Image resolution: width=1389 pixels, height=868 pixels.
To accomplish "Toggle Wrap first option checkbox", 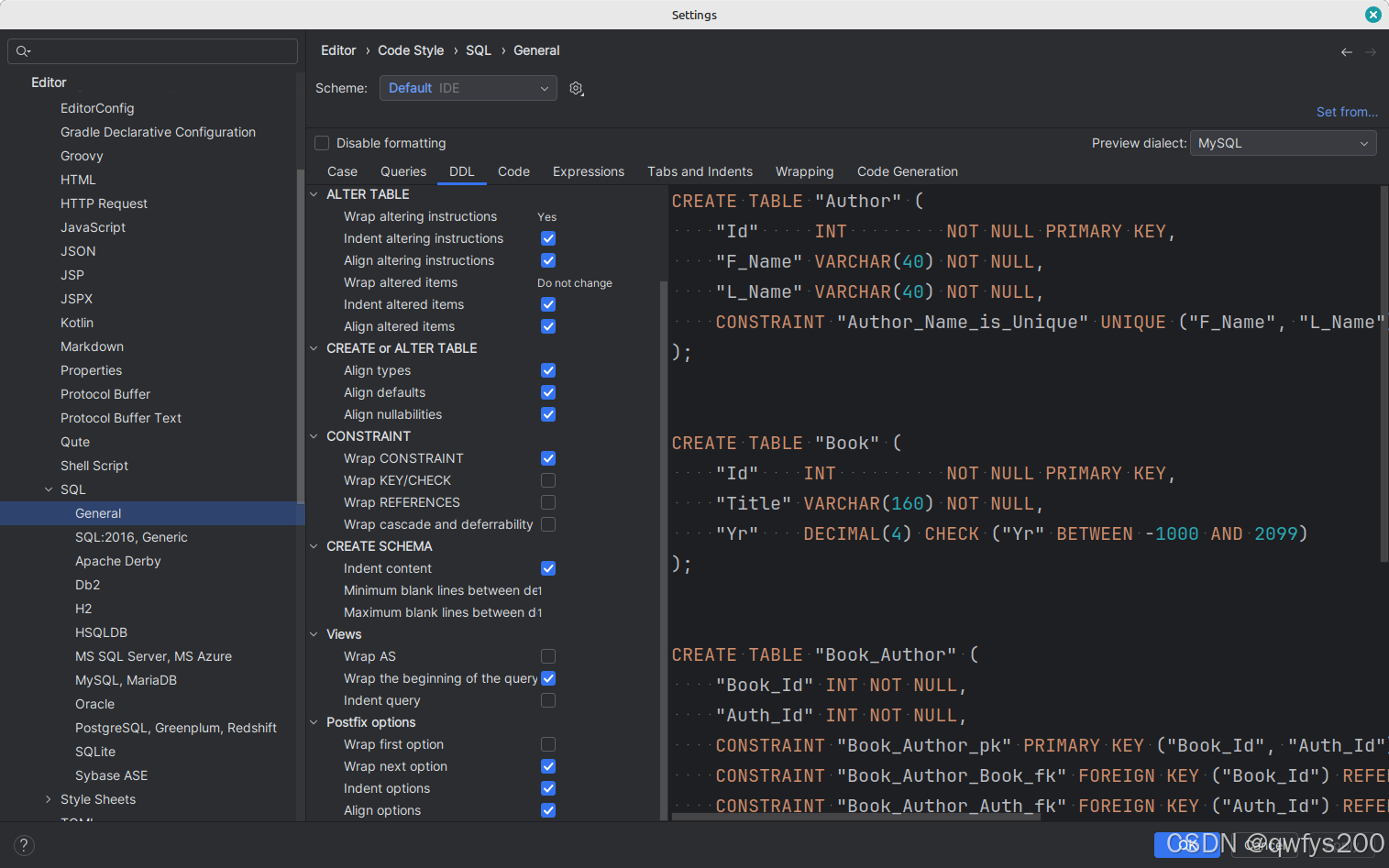I will (x=548, y=744).
